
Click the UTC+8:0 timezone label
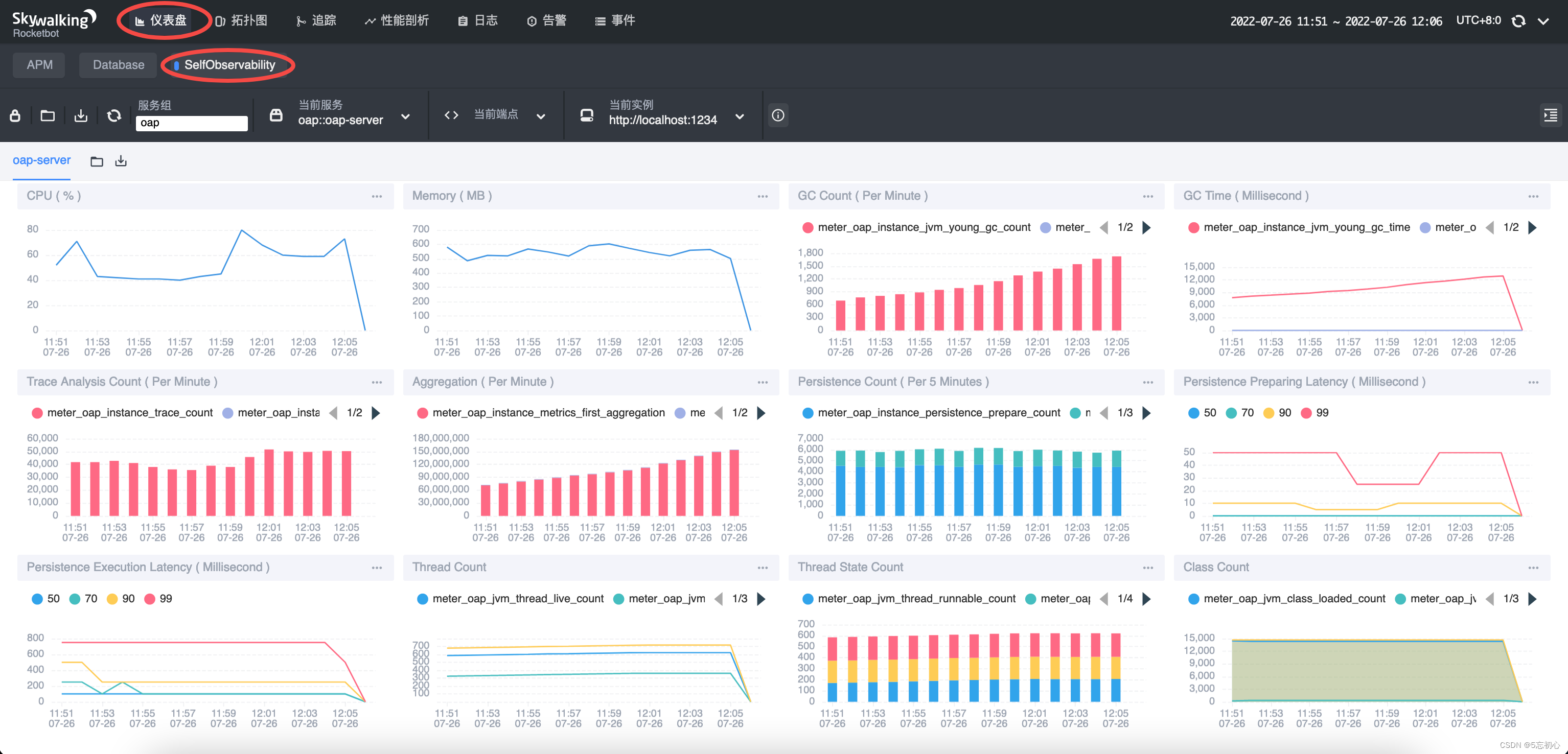tap(1478, 21)
